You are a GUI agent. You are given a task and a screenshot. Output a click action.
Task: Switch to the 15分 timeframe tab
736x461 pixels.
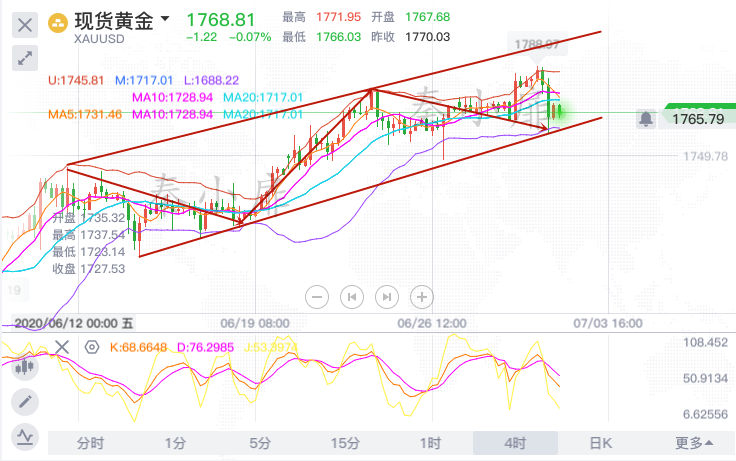(345, 443)
